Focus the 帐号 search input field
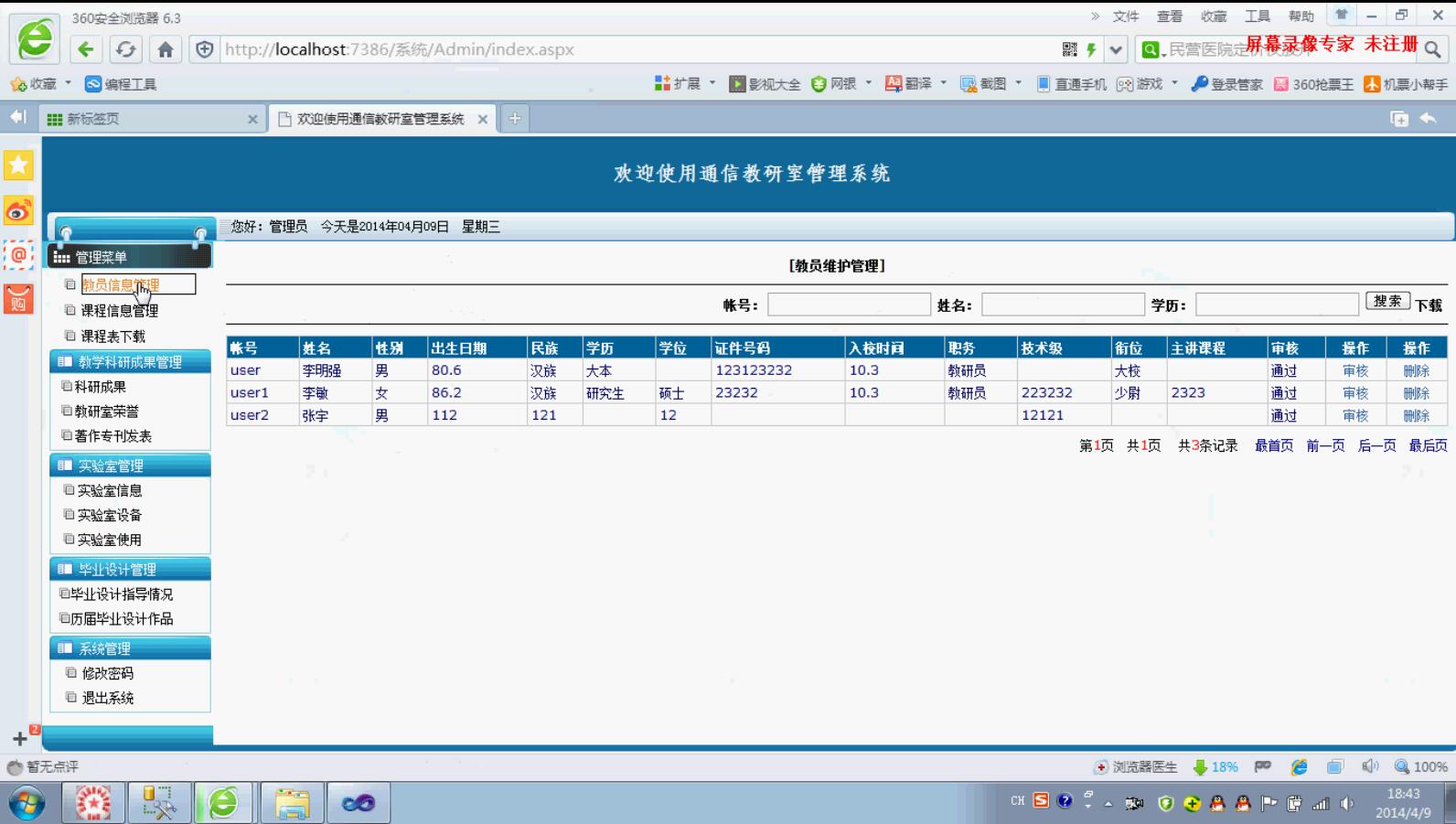1456x824 pixels. 849,305
